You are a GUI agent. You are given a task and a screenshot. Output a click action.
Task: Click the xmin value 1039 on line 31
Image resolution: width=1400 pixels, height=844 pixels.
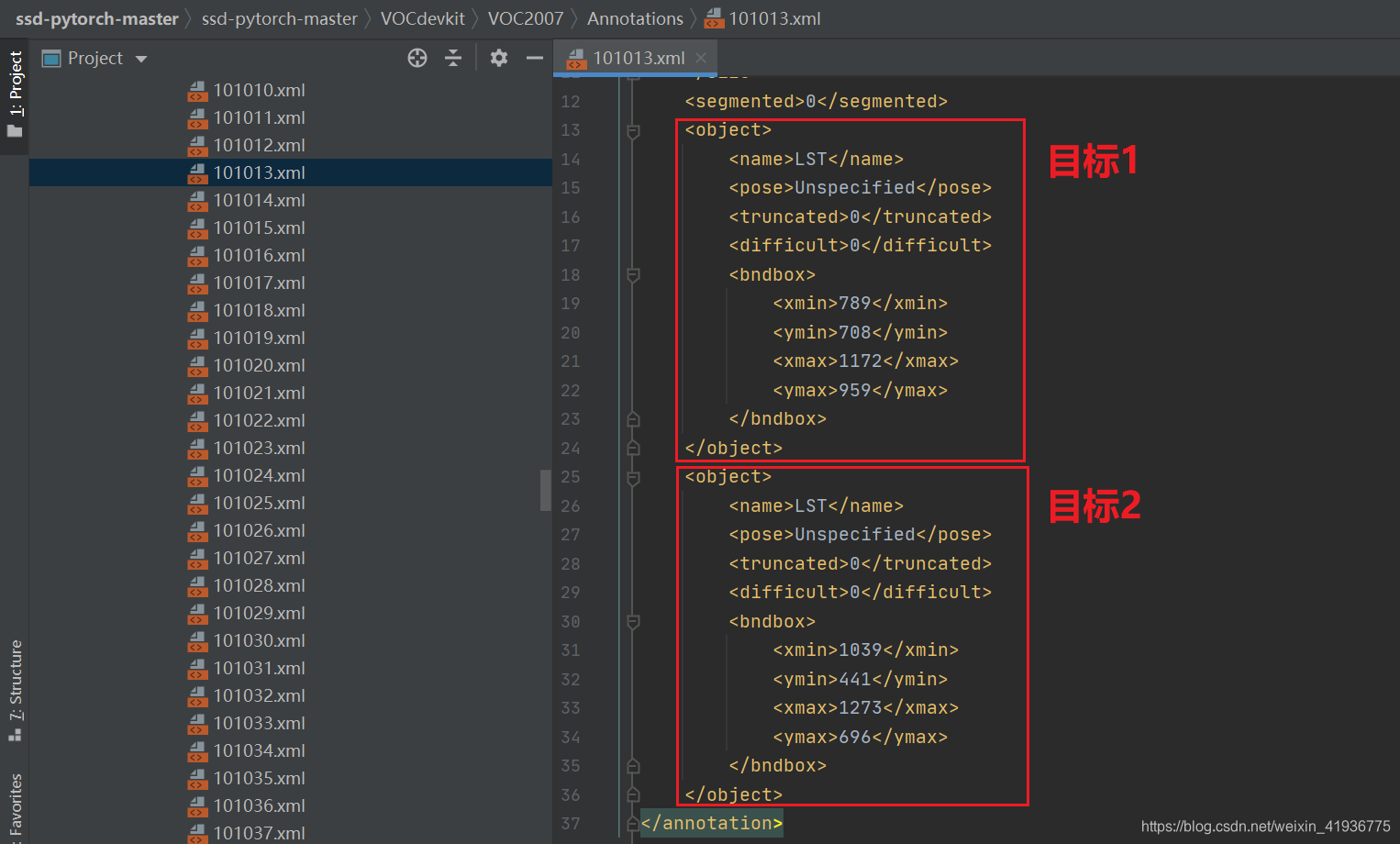coord(861,650)
